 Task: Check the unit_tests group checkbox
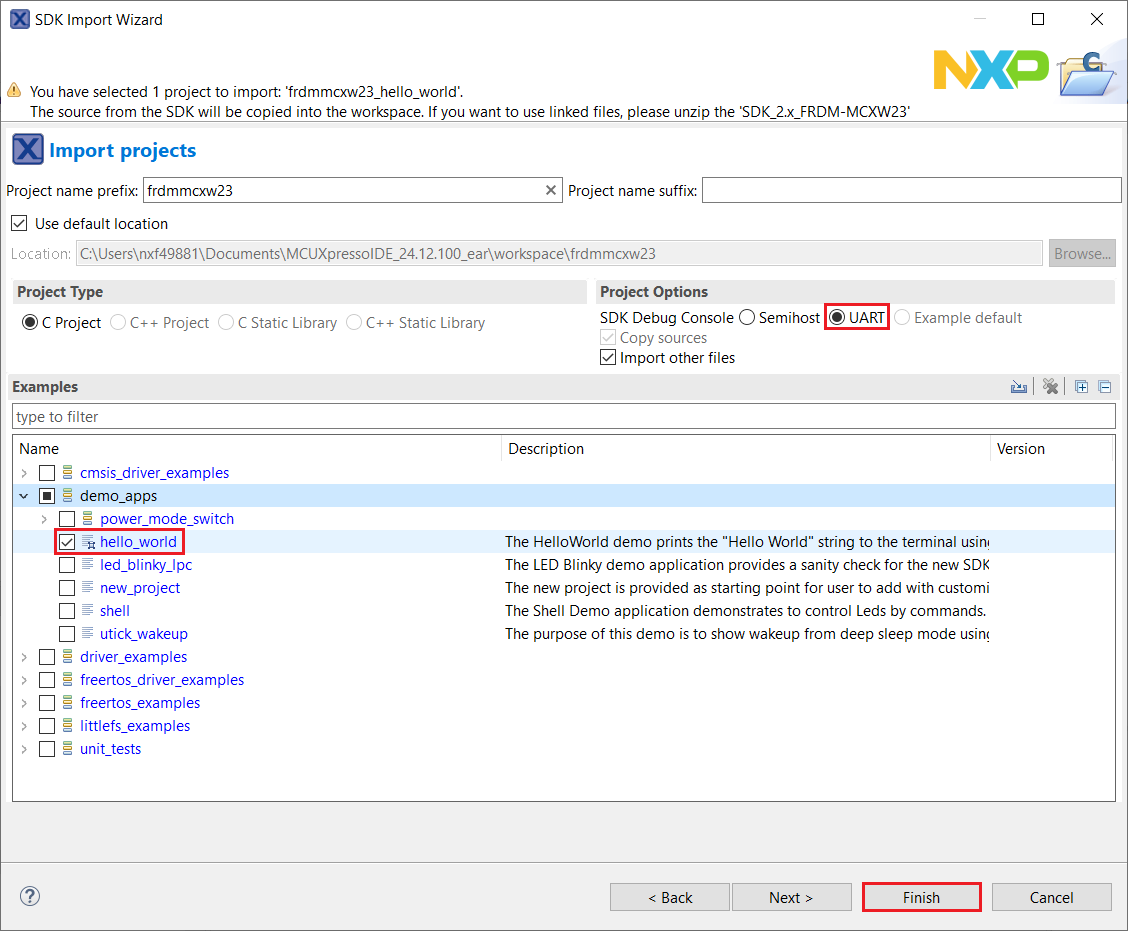pyautogui.click(x=47, y=749)
